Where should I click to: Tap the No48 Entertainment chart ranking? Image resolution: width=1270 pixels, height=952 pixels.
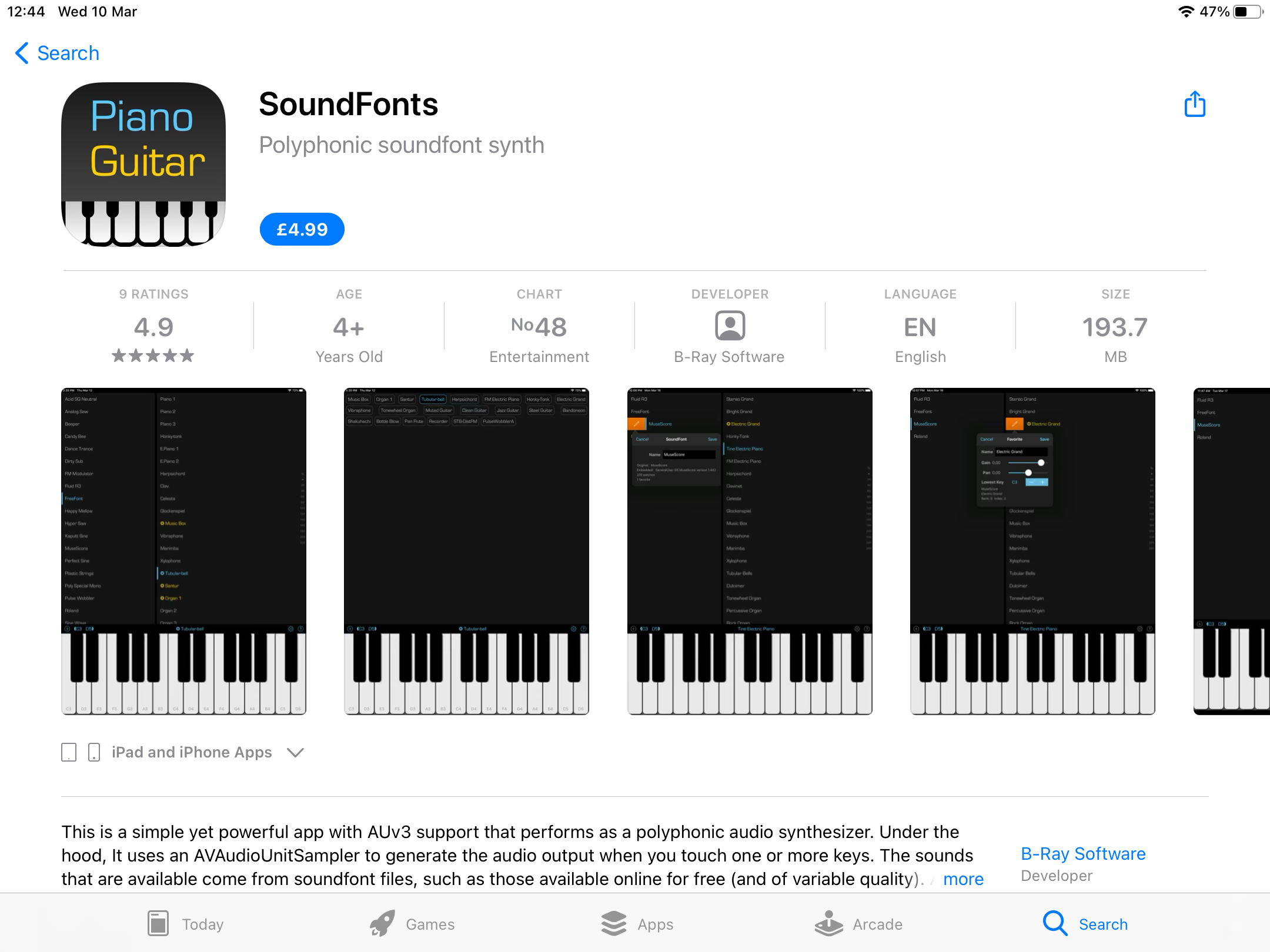(539, 327)
